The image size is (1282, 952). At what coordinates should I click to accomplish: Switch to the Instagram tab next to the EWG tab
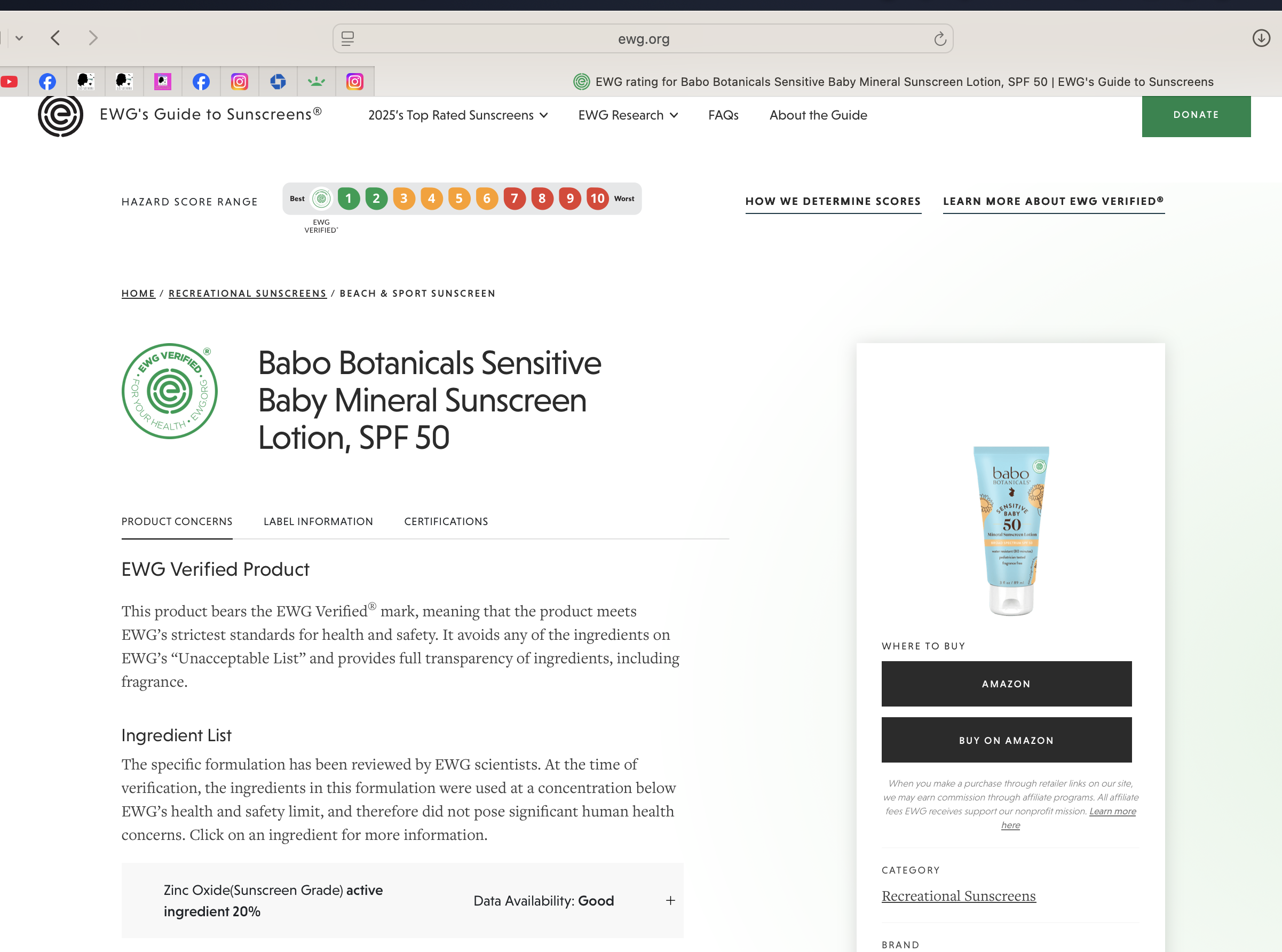354,81
